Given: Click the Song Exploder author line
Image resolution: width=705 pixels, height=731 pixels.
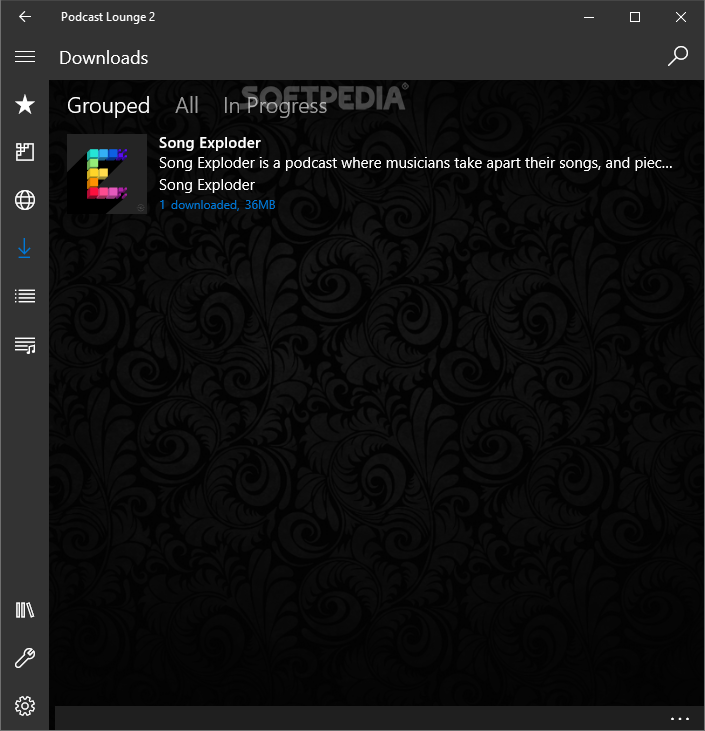Looking at the screenshot, I should (x=207, y=185).
